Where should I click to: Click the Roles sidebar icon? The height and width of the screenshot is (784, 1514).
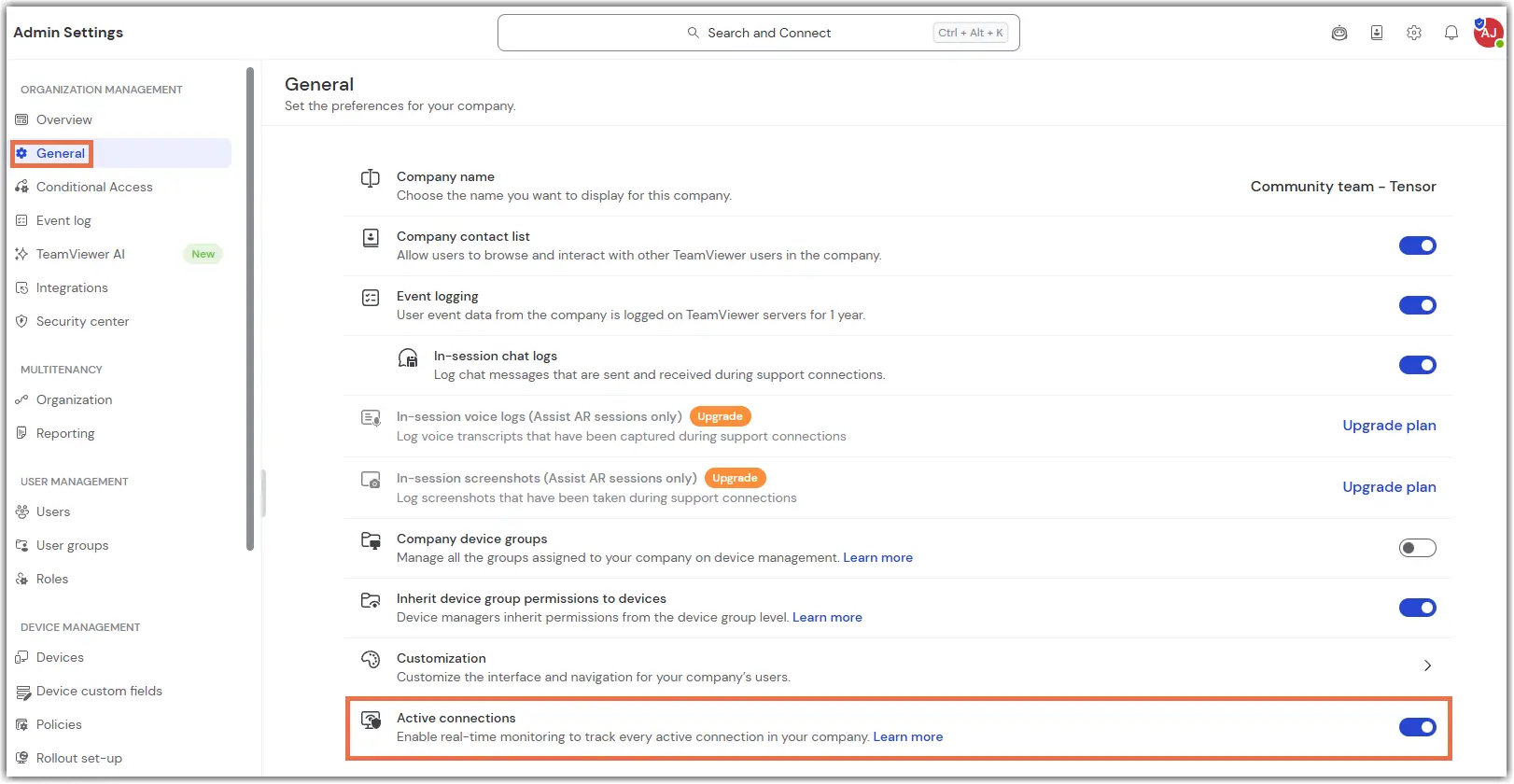pos(21,579)
